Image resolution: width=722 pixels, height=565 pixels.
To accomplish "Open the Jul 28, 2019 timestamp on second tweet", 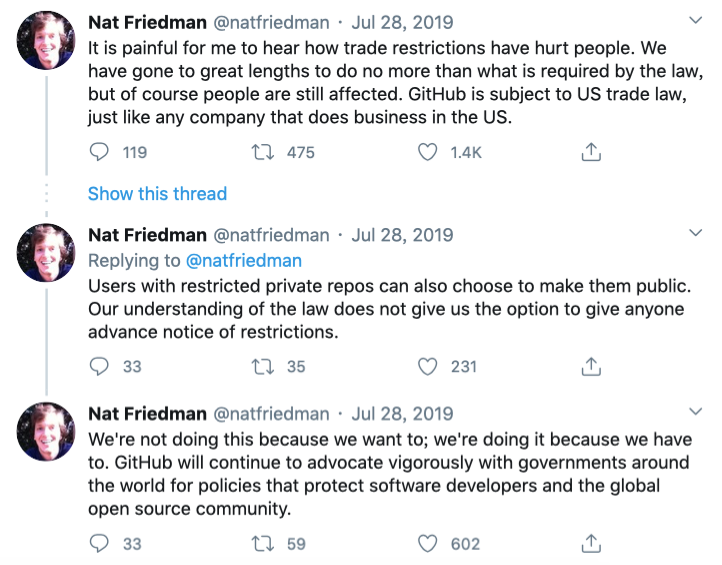I will click(402, 235).
